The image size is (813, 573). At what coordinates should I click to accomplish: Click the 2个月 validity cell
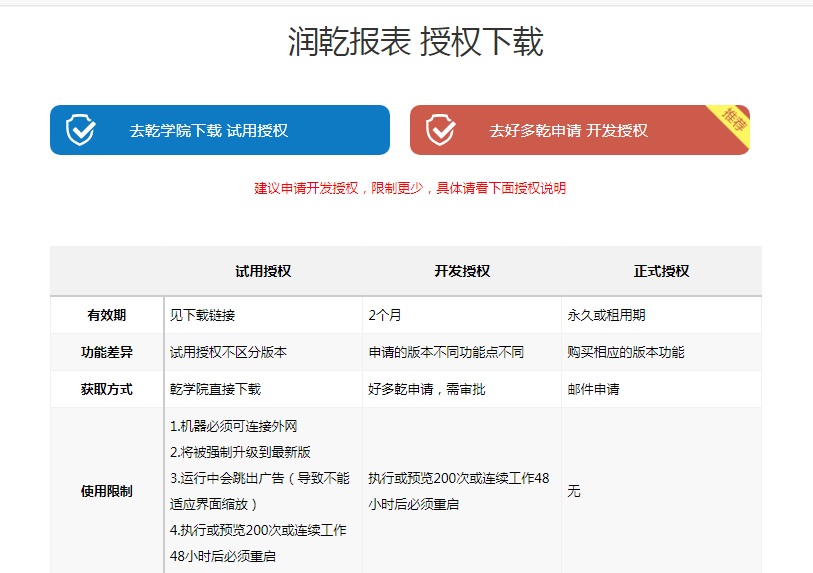tap(385, 315)
